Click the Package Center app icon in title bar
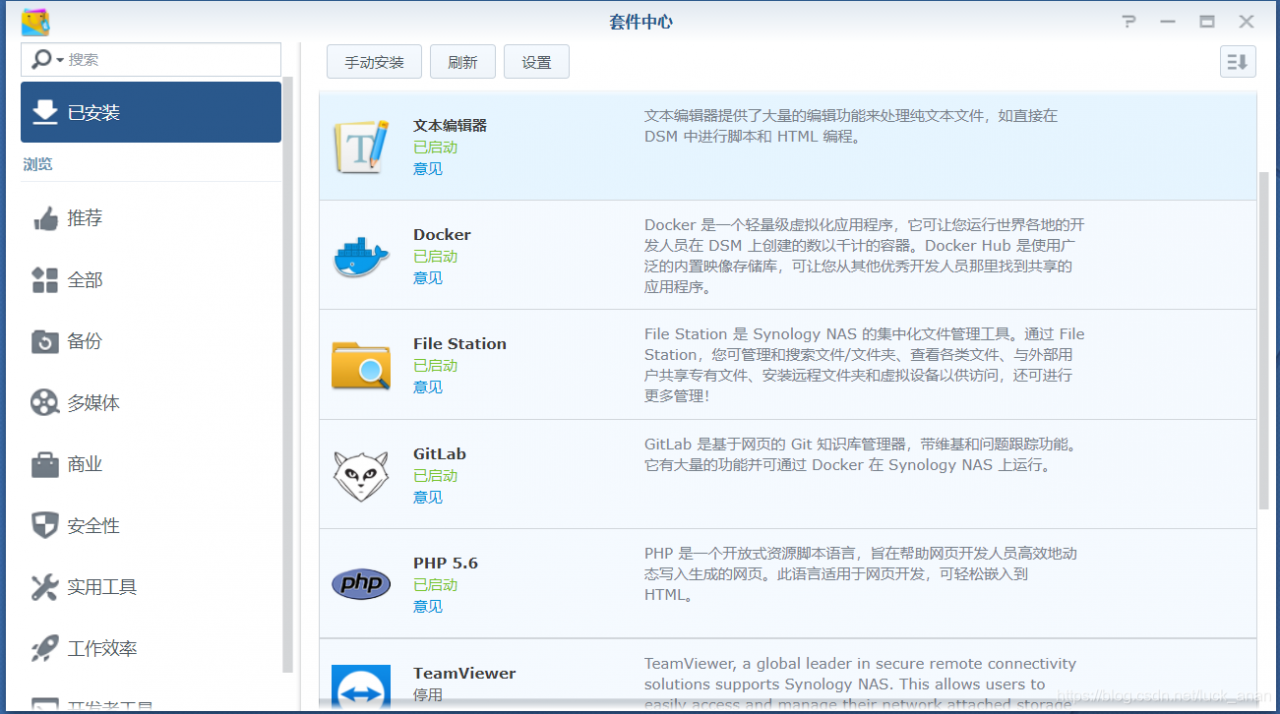The height and width of the screenshot is (714, 1280). pos(35,22)
